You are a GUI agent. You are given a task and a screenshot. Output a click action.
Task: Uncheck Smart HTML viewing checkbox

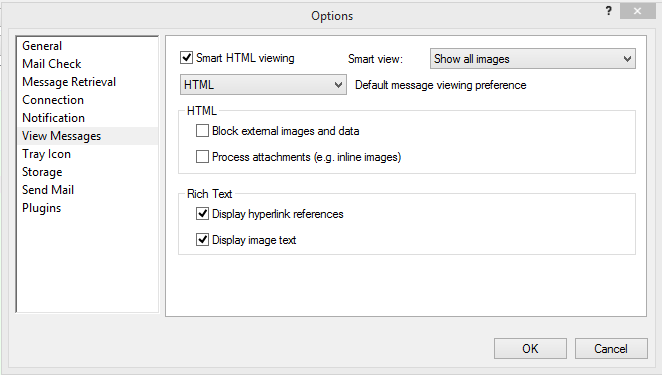pyautogui.click(x=187, y=57)
